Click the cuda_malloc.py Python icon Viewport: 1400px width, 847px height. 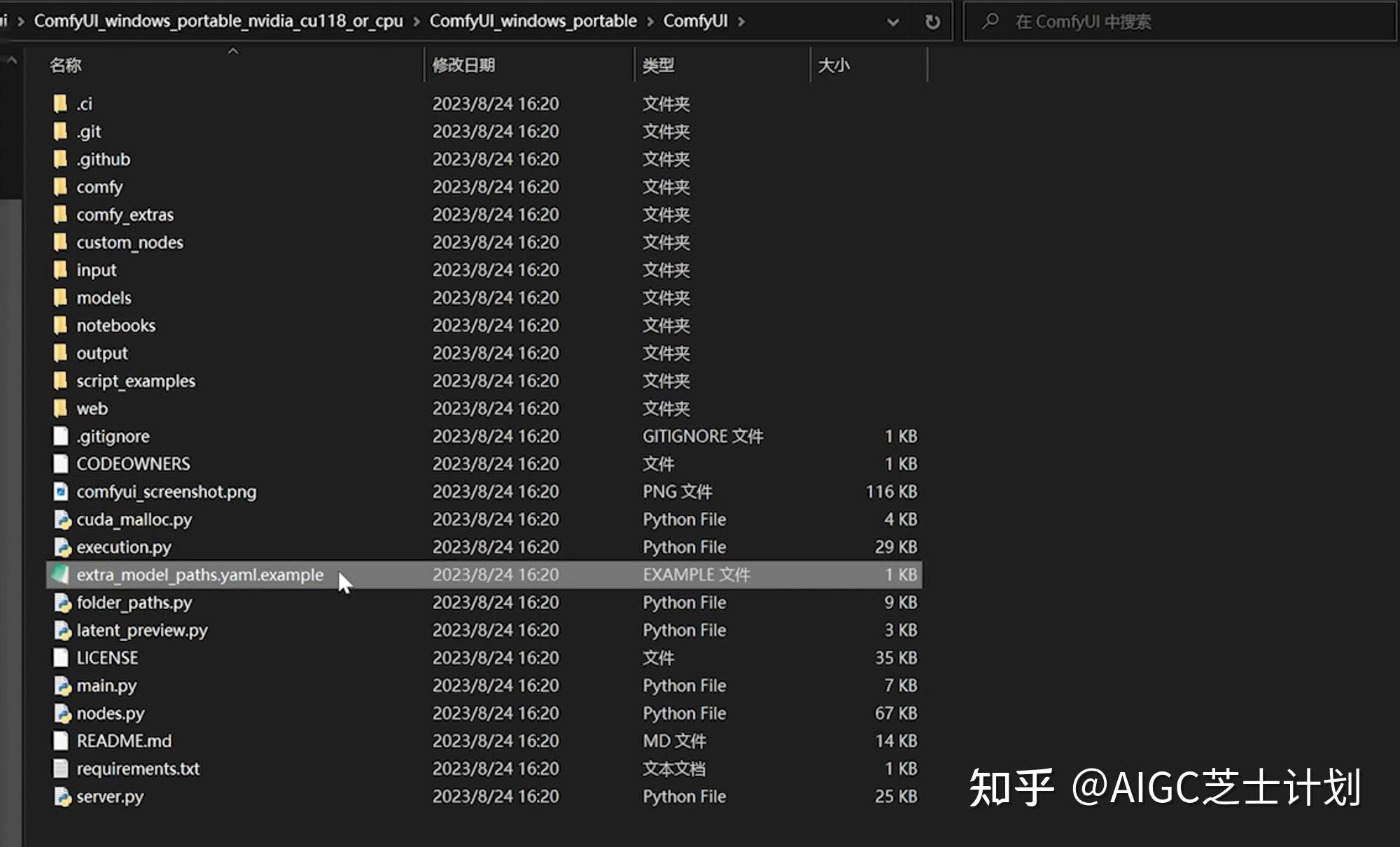(62, 519)
